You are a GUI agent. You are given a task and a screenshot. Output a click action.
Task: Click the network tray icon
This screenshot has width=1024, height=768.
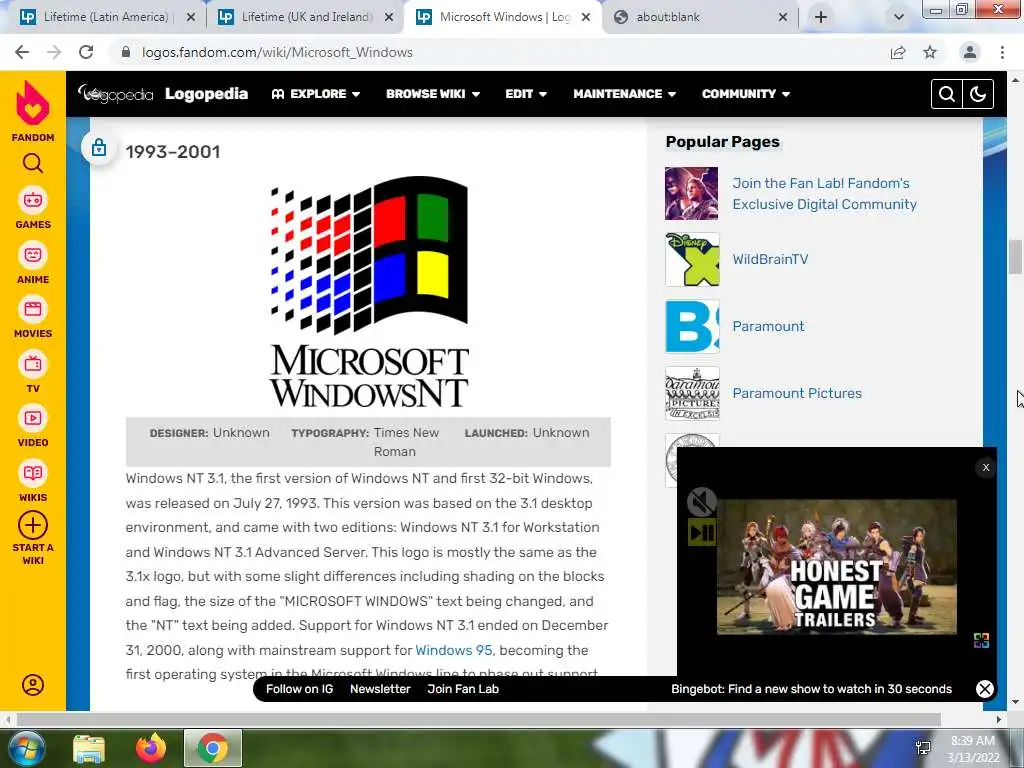point(923,748)
